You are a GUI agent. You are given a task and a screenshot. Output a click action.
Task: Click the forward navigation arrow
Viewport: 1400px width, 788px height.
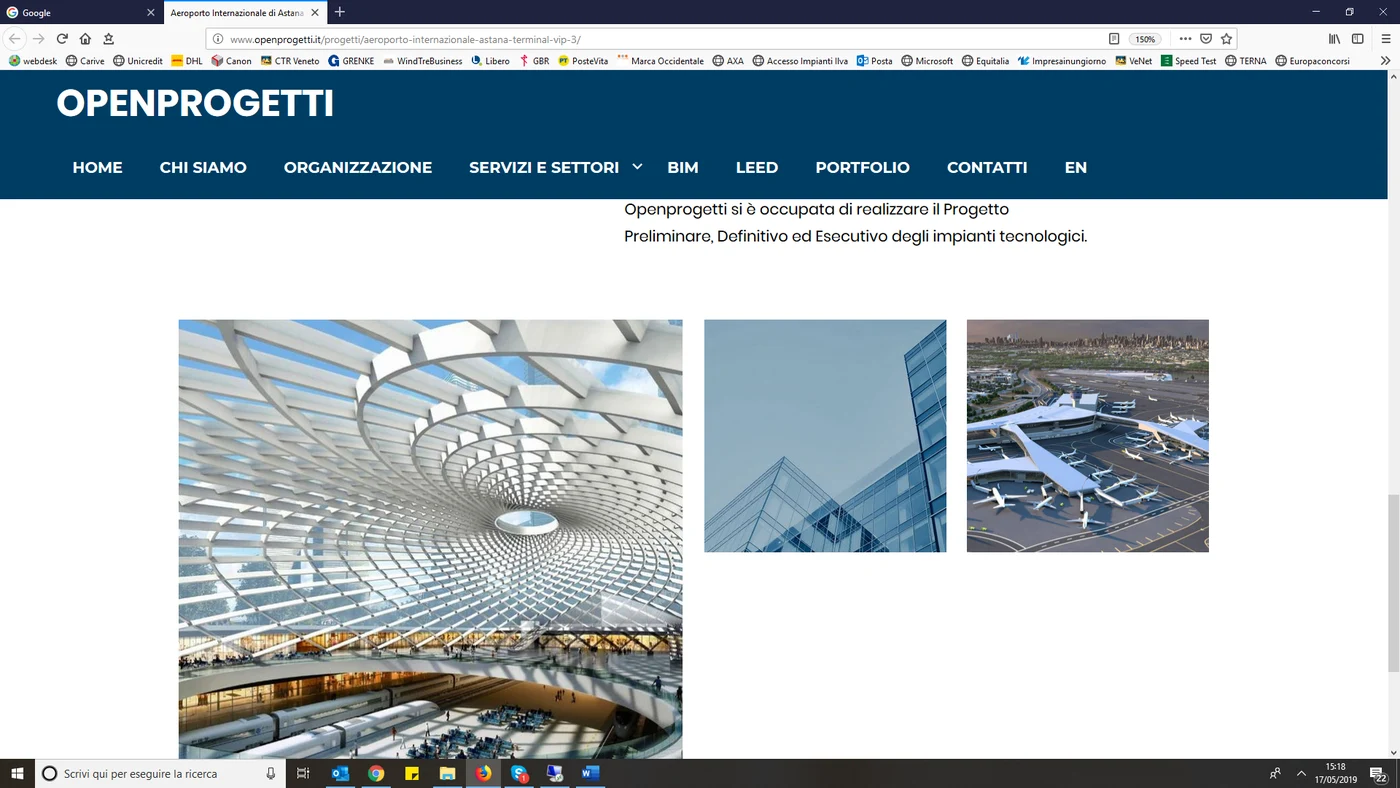tap(39, 39)
